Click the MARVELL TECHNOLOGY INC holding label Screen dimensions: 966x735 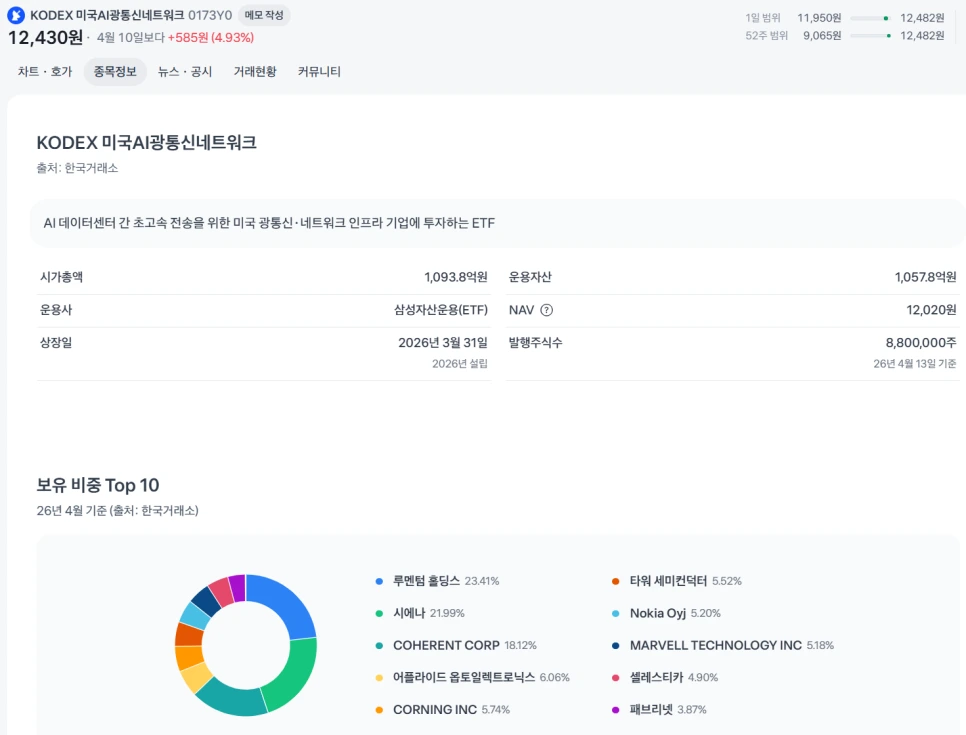point(716,645)
